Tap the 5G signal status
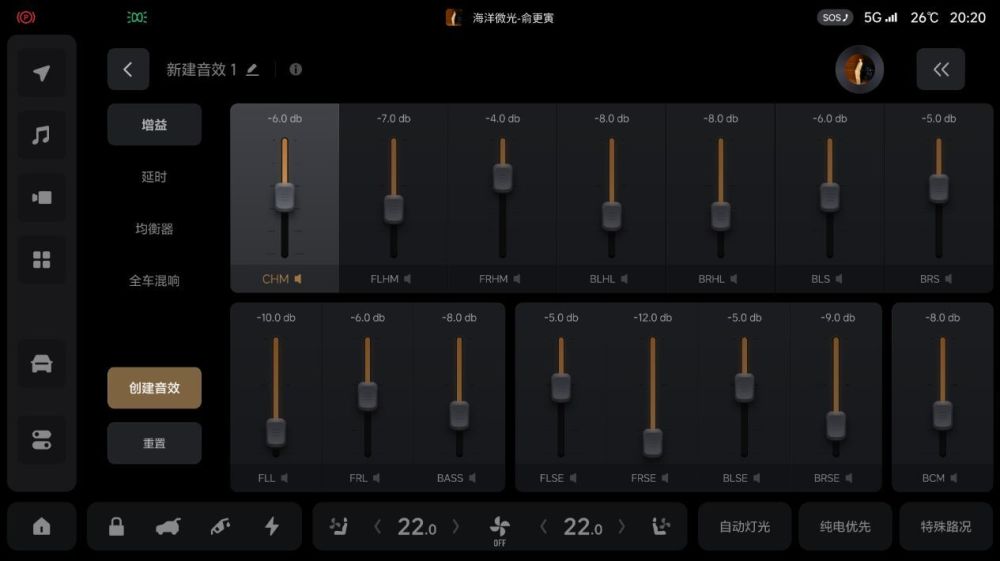 tap(881, 18)
